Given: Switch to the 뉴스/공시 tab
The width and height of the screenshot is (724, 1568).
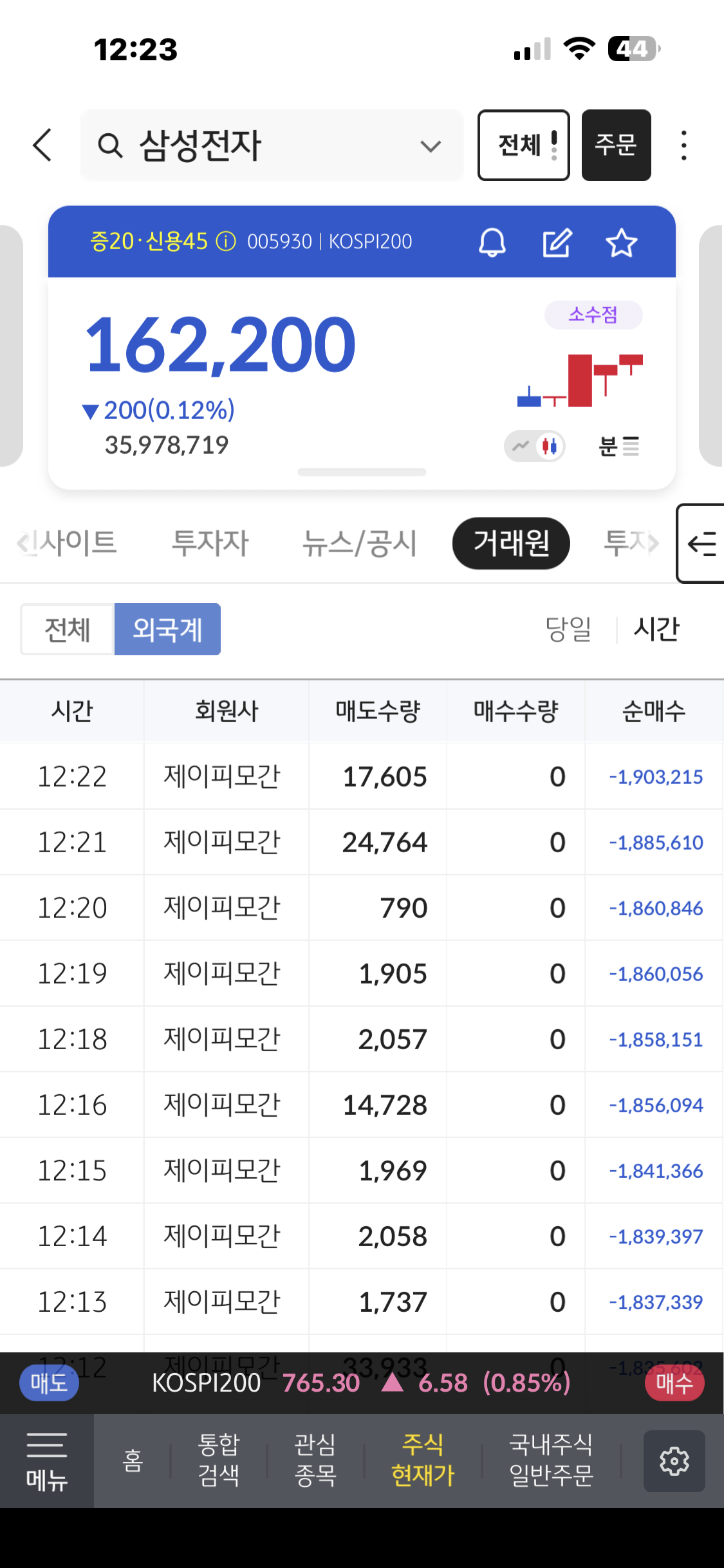Looking at the screenshot, I should tap(359, 543).
